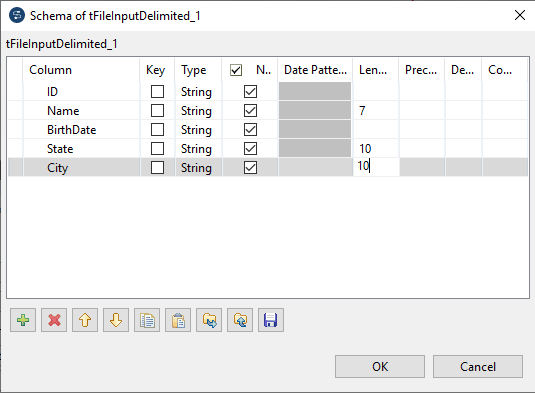Click Comment cell for ID row
This screenshot has width=535, height=394.
(x=505, y=91)
